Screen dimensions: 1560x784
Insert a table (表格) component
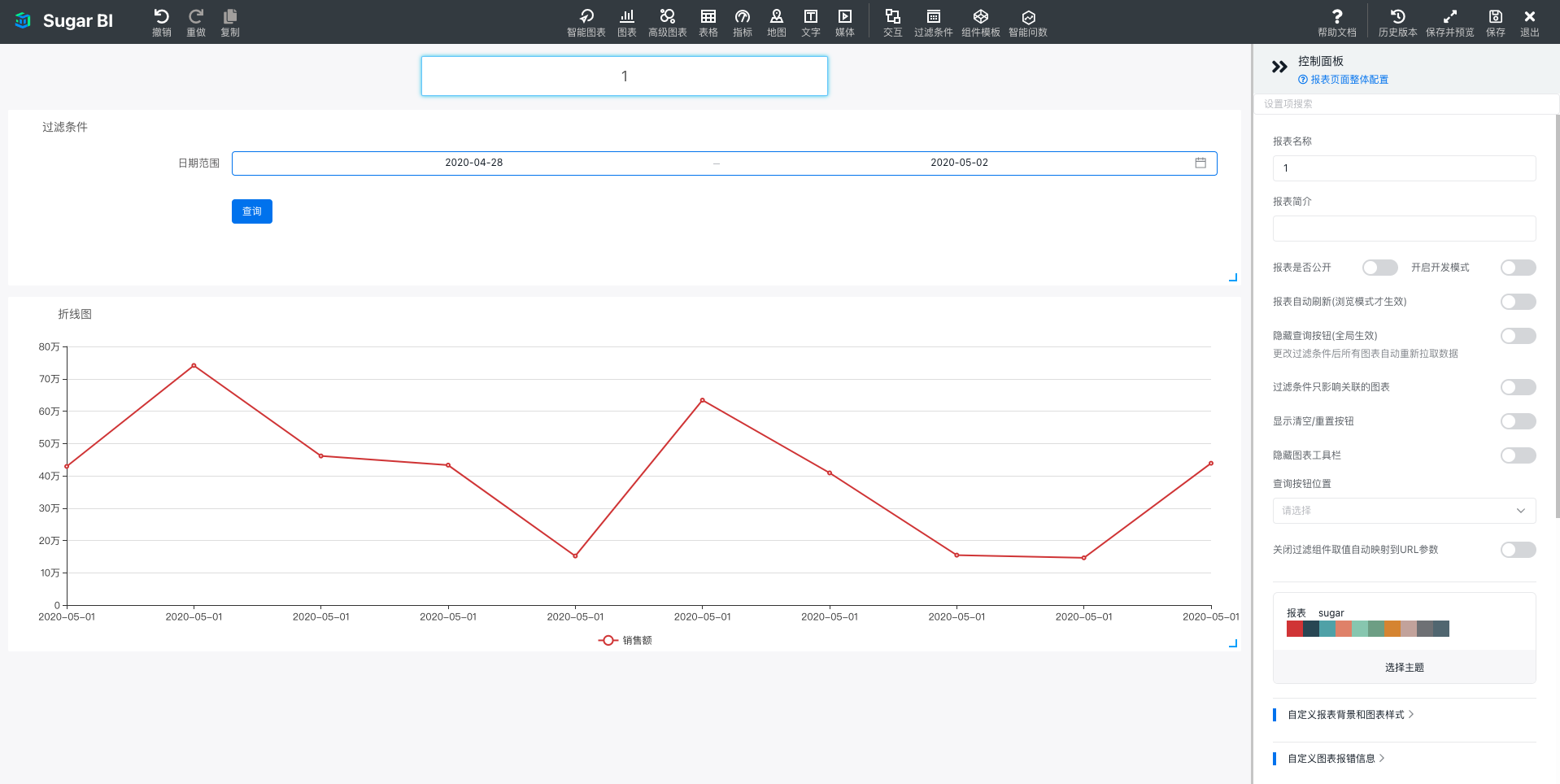(x=708, y=22)
